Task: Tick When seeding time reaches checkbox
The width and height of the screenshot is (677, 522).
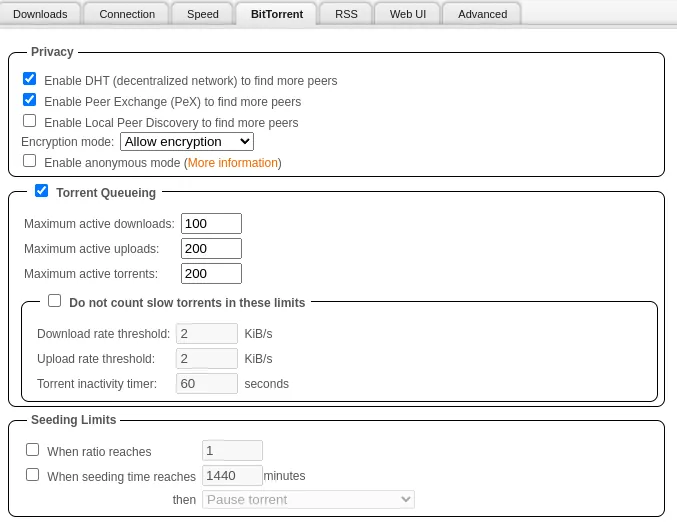Action: [33, 475]
